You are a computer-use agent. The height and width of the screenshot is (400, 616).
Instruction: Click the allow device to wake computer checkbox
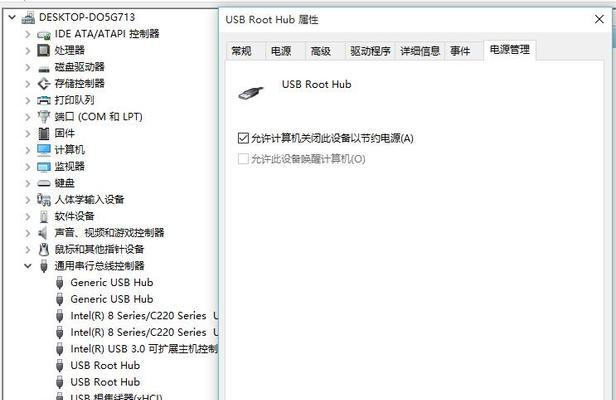243,159
